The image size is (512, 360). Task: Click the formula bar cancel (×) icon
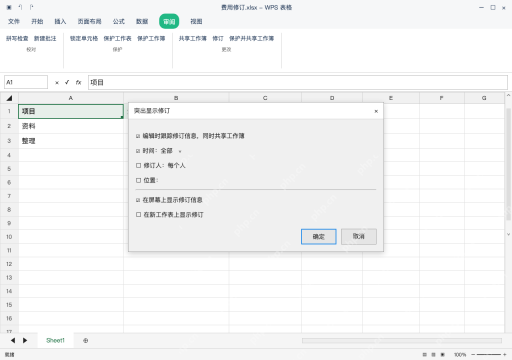tap(57, 83)
